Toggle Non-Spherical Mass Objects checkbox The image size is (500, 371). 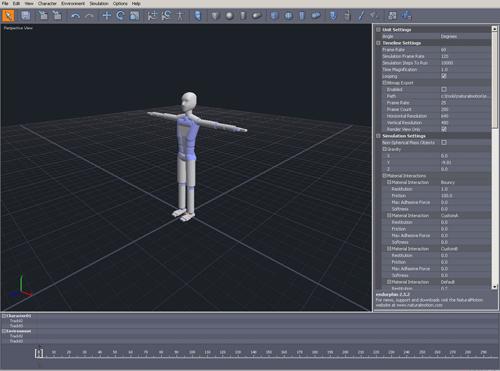[x=444, y=142]
